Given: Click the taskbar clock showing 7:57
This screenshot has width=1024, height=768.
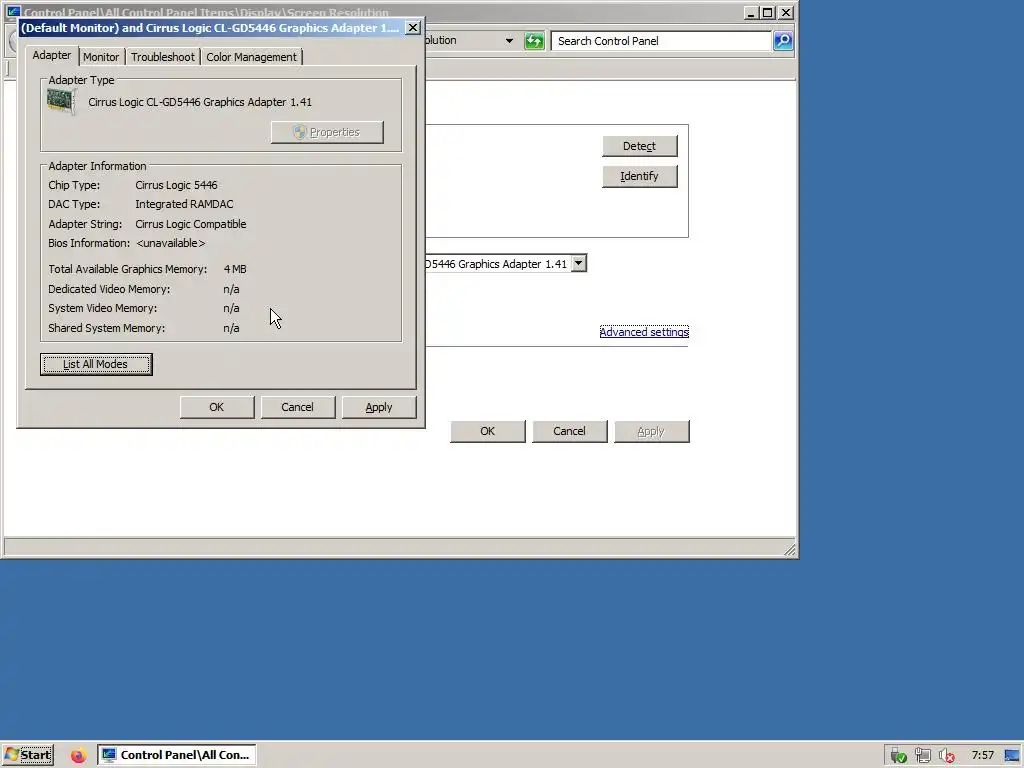Looking at the screenshot, I should click(x=983, y=756).
